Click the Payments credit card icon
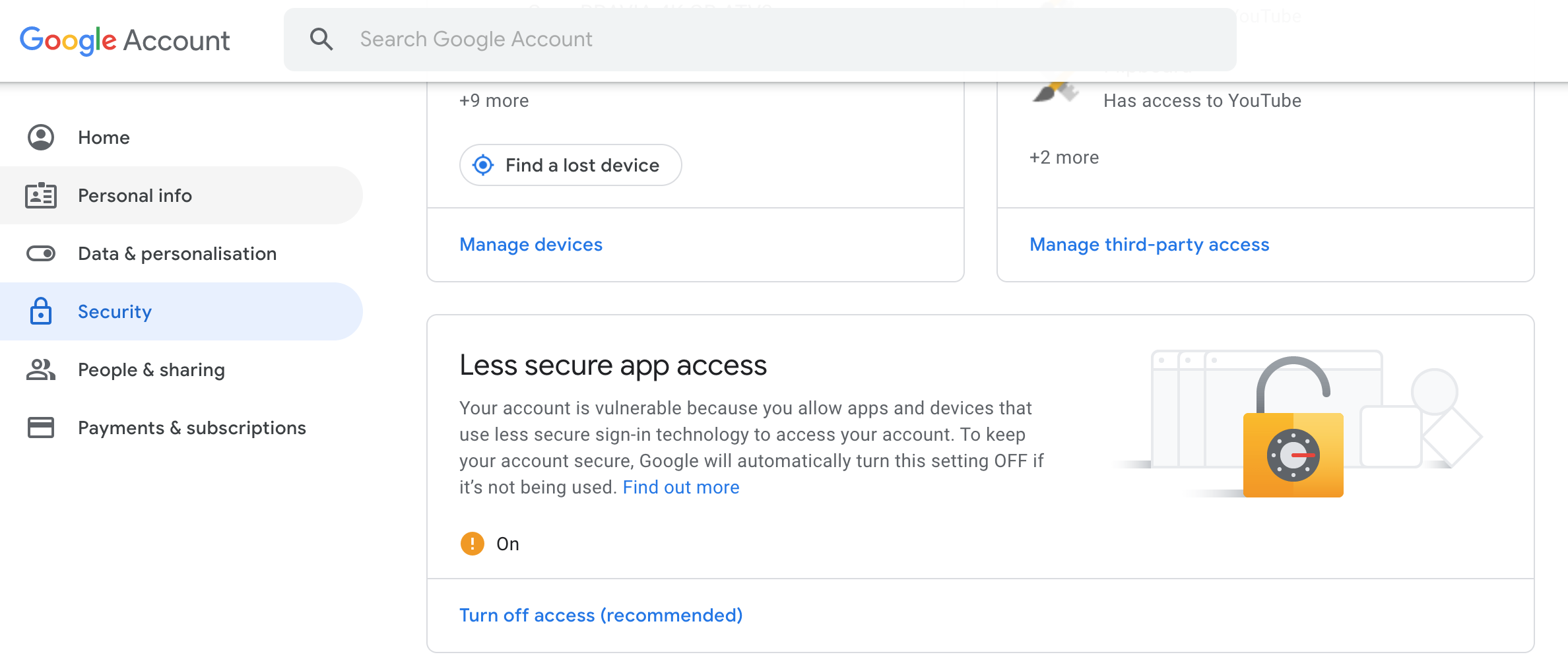Viewport: 1568px width, 669px height. click(x=41, y=428)
